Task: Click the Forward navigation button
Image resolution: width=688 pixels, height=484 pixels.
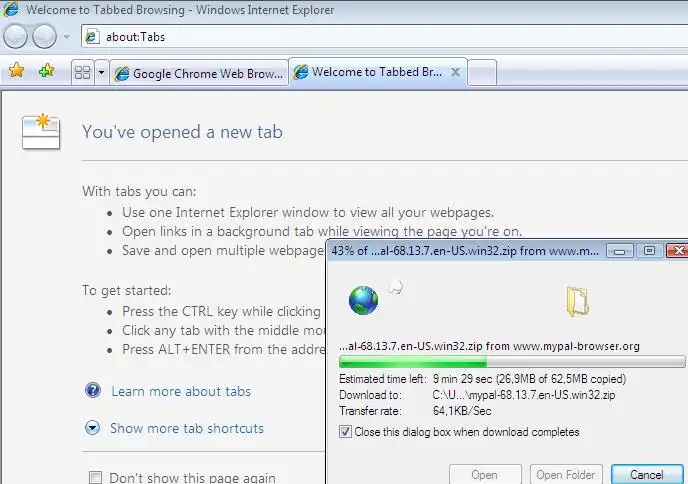Action: (x=44, y=36)
